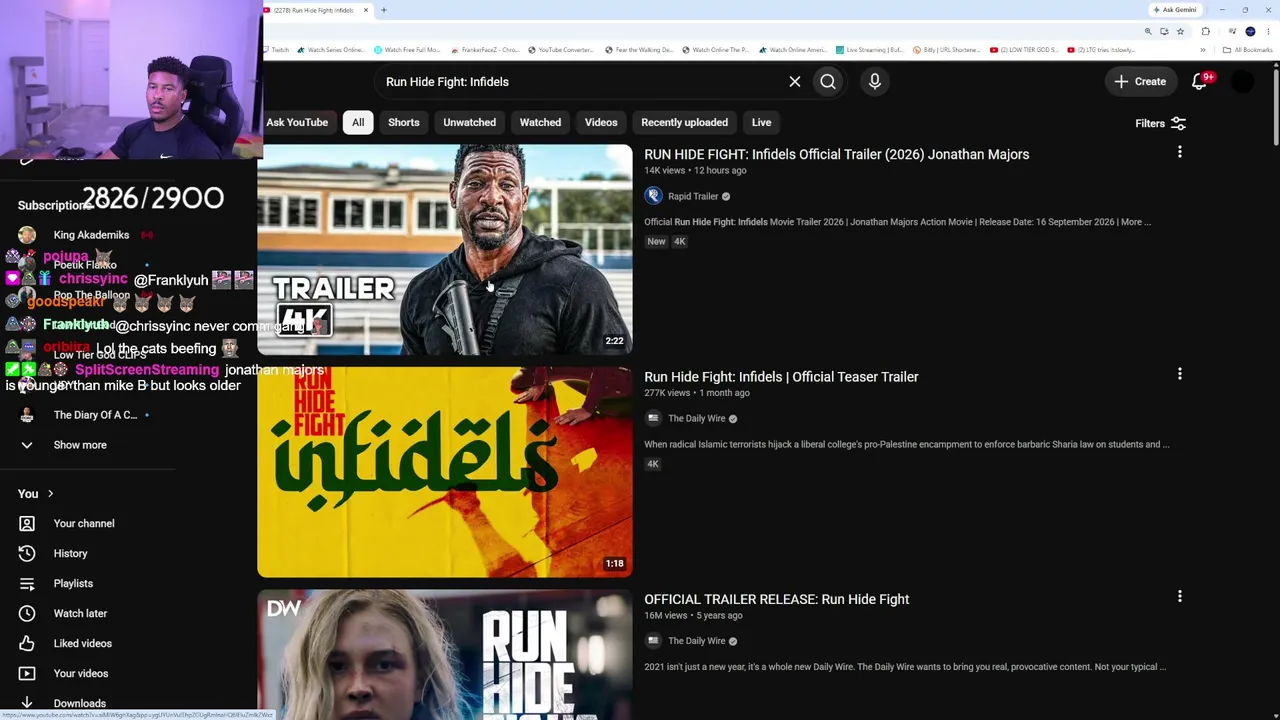1280x720 pixels.
Task: Open the browser extensions puzzle icon
Action: coord(1206,31)
